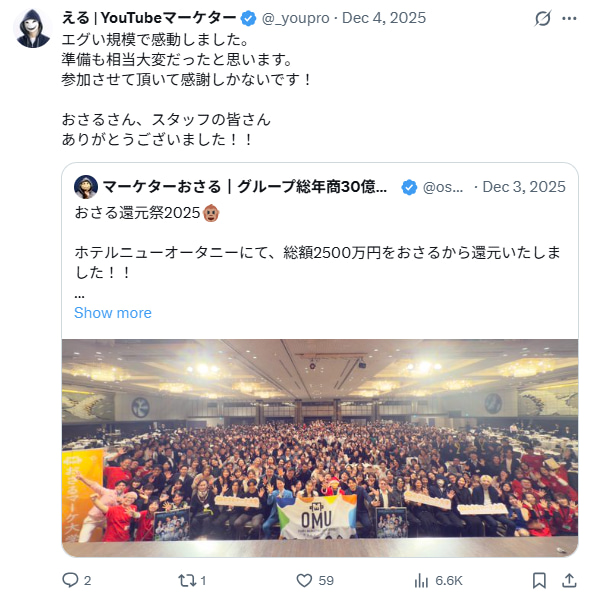This screenshot has width=590, height=597.
Task: Click the repost icon showing 1
Action: [187, 580]
